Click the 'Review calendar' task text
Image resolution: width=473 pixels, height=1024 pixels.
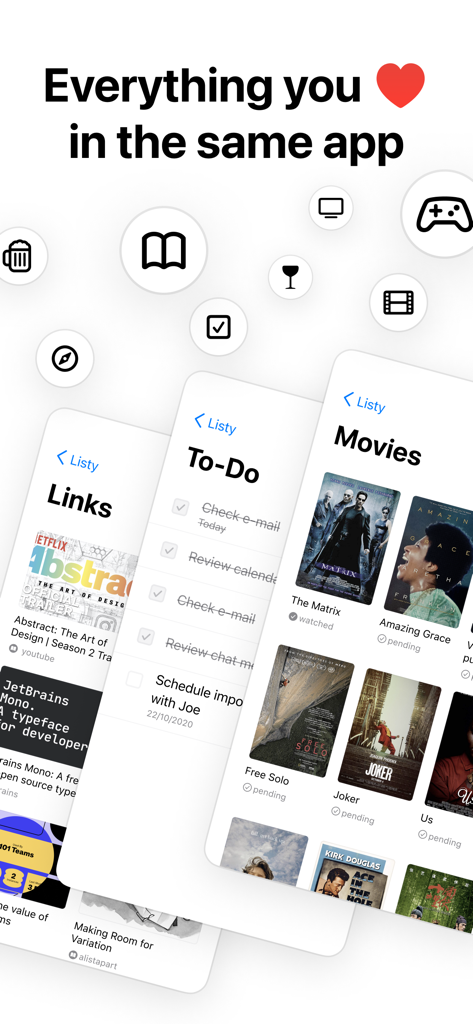click(x=232, y=566)
